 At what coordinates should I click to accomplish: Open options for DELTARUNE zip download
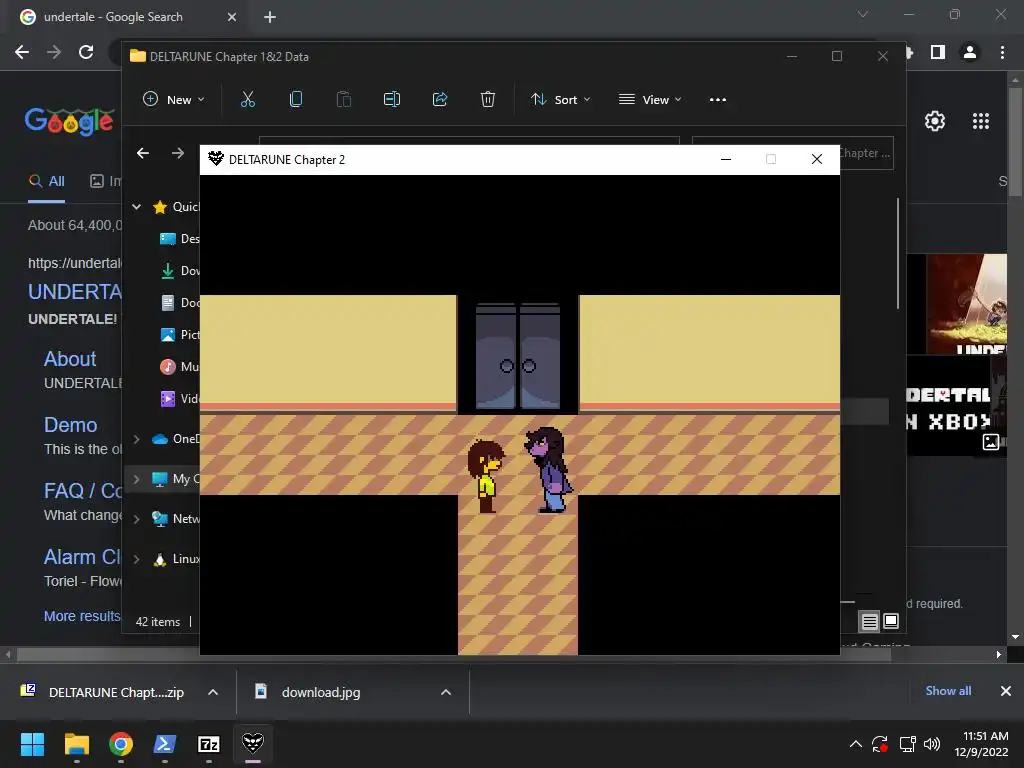pos(213,692)
